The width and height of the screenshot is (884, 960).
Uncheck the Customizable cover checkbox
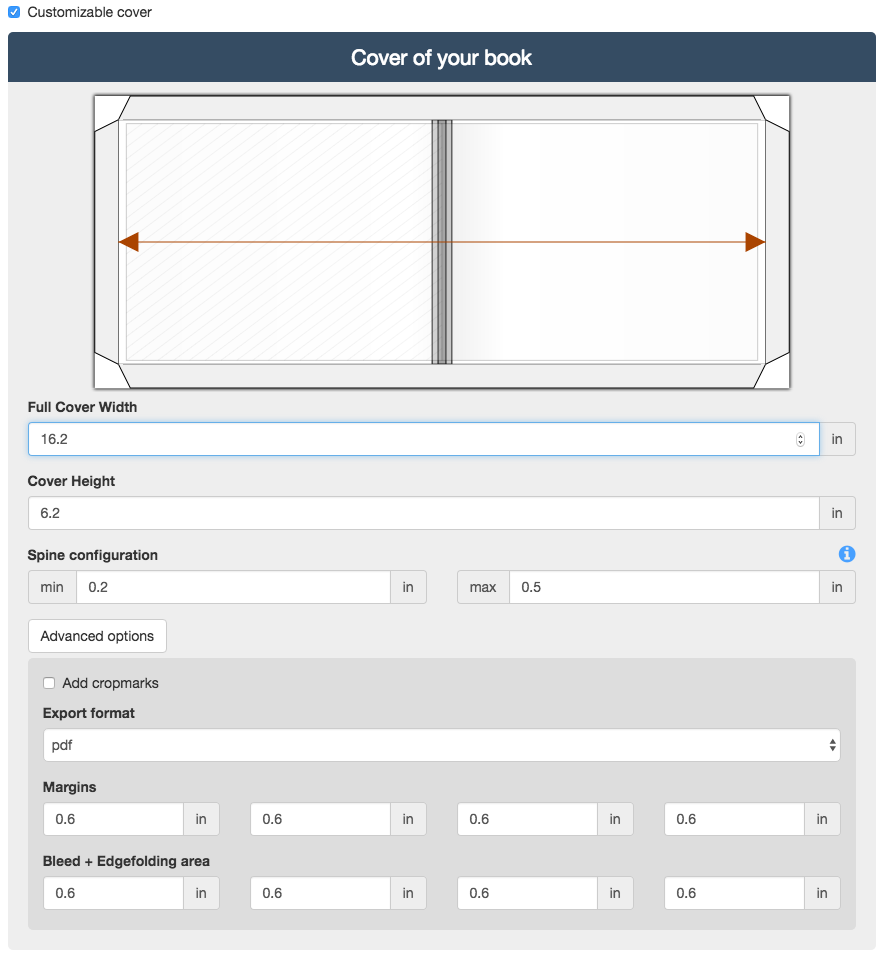[13, 12]
